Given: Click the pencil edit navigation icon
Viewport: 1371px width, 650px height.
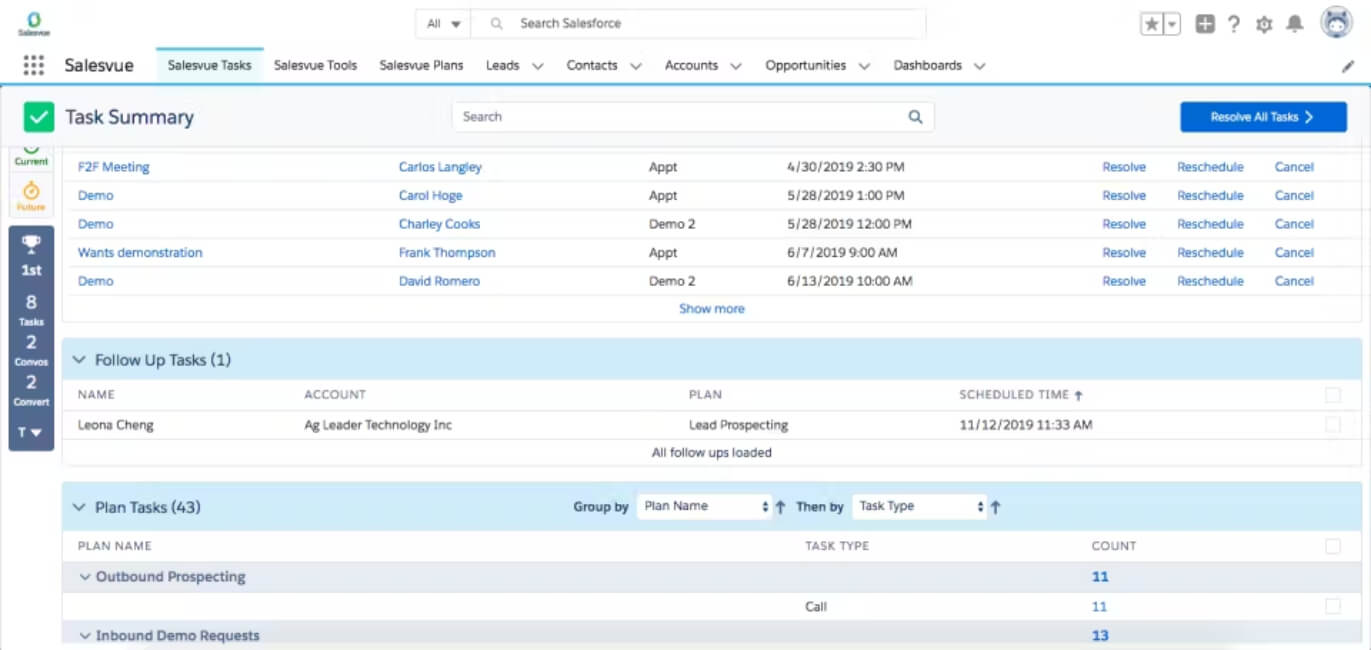Looking at the screenshot, I should pos(1347,66).
